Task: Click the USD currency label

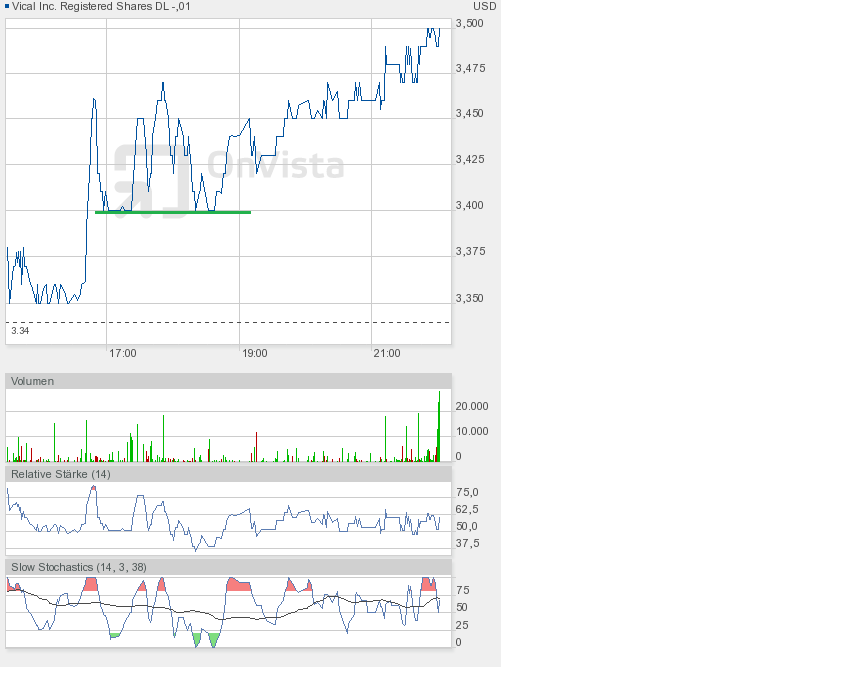Action: pyautogui.click(x=484, y=6)
